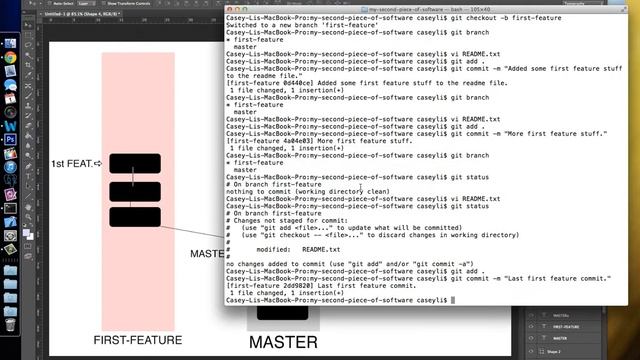Click 'nothing to commit (working directory clean)' line

click(x=308, y=191)
